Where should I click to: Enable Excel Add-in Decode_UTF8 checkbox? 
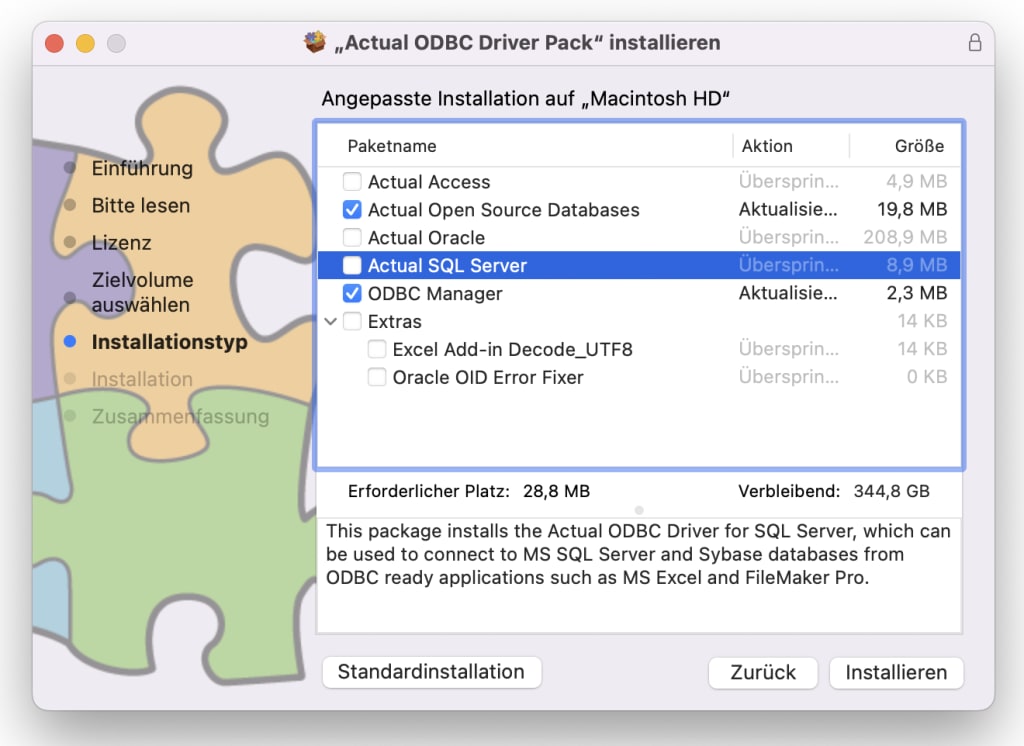(x=377, y=349)
